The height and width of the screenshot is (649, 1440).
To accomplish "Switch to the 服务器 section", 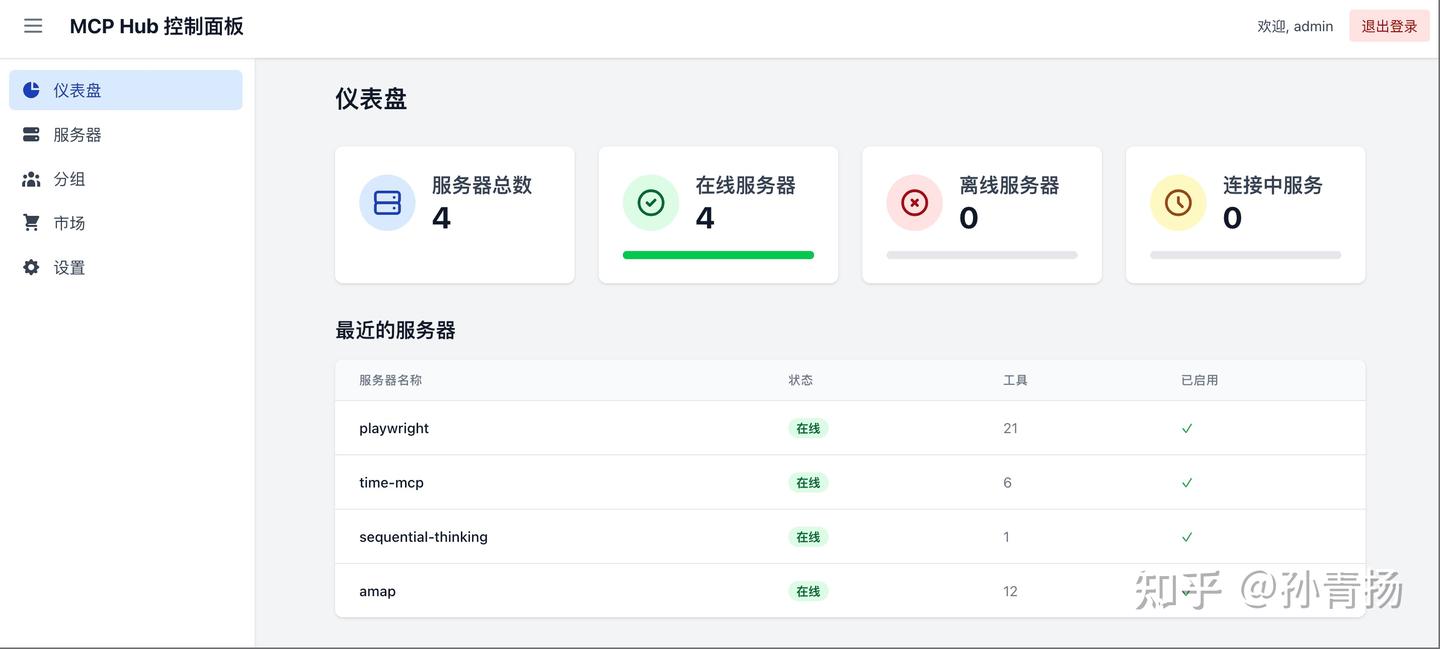I will click(x=77, y=134).
